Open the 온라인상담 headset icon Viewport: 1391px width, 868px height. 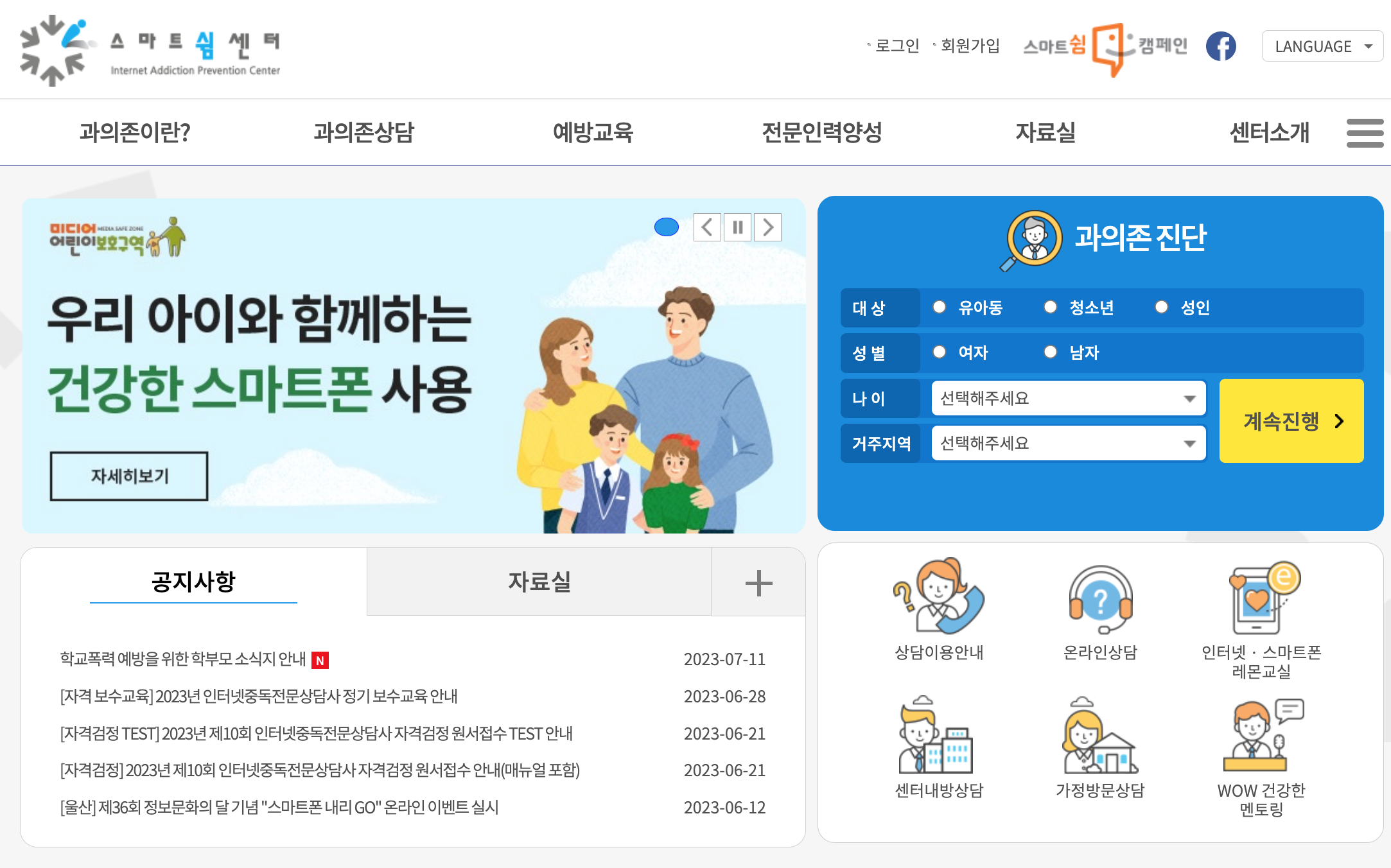coord(1100,598)
